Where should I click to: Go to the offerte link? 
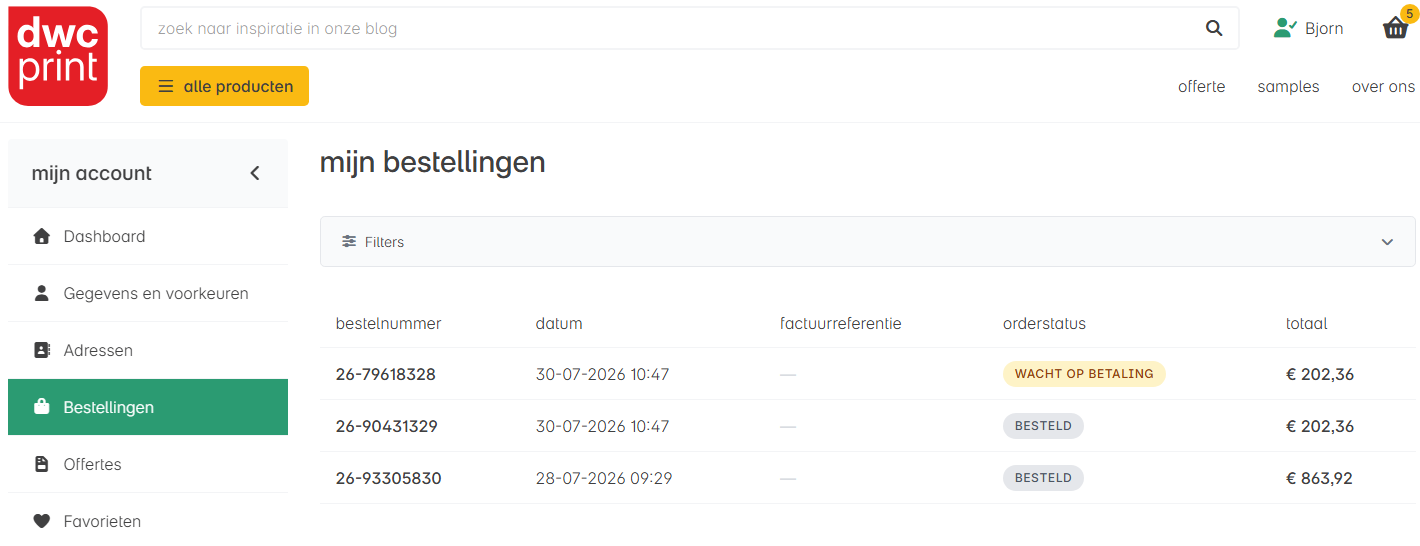[x=1201, y=87]
